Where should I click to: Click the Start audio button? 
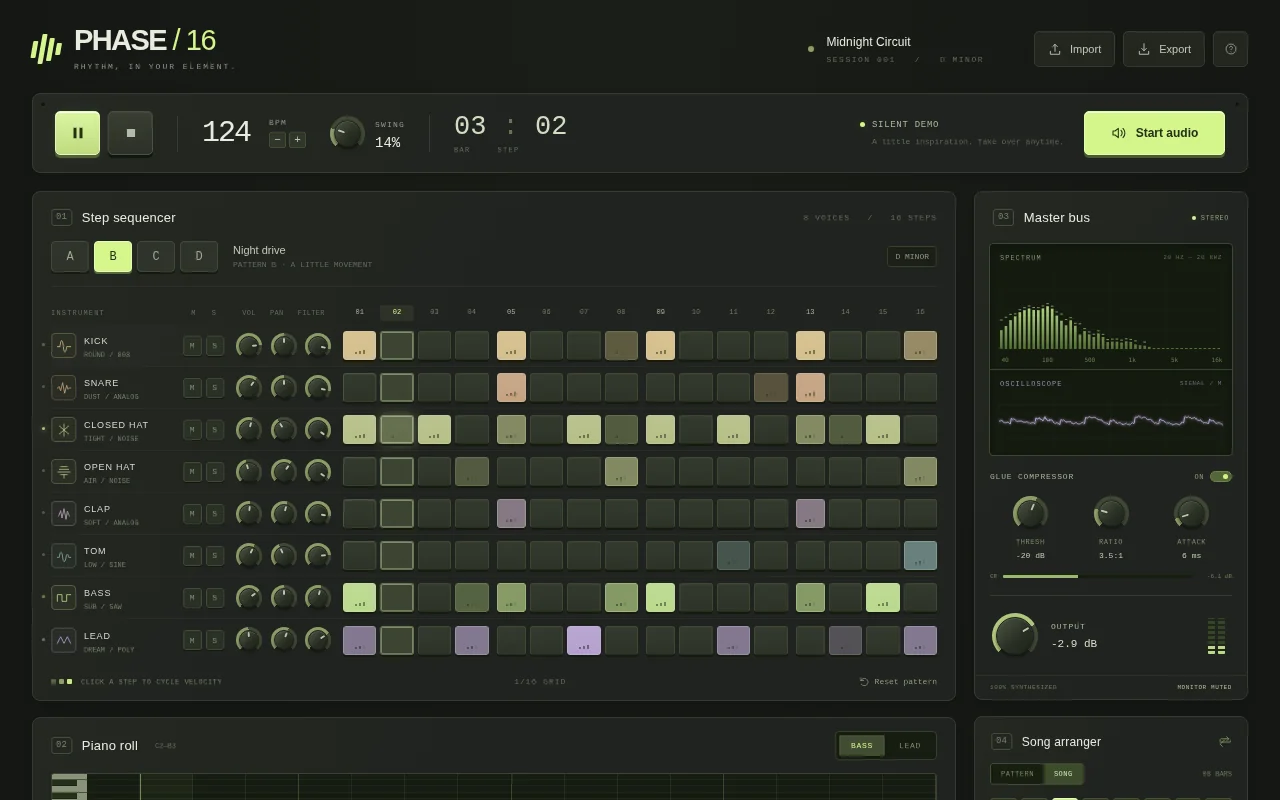click(1154, 133)
